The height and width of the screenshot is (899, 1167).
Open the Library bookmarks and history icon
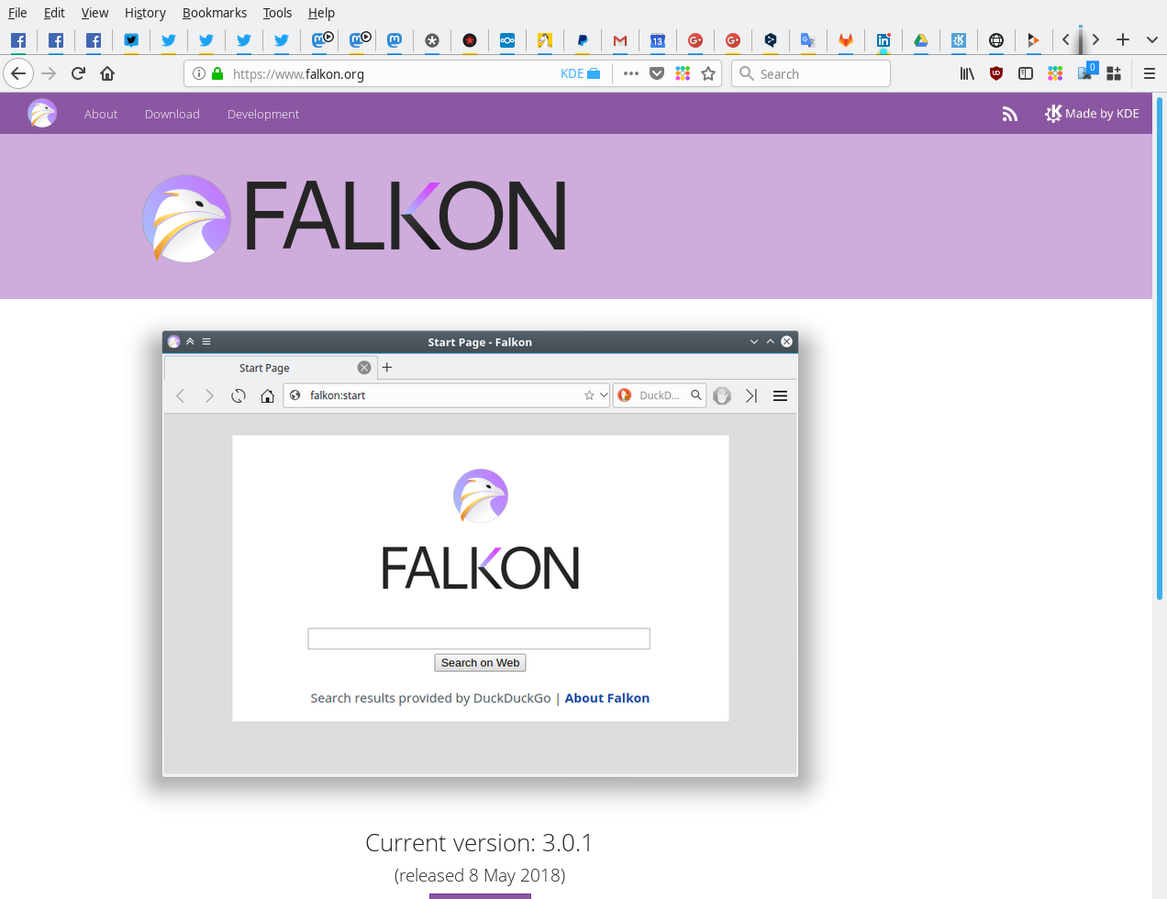click(967, 73)
